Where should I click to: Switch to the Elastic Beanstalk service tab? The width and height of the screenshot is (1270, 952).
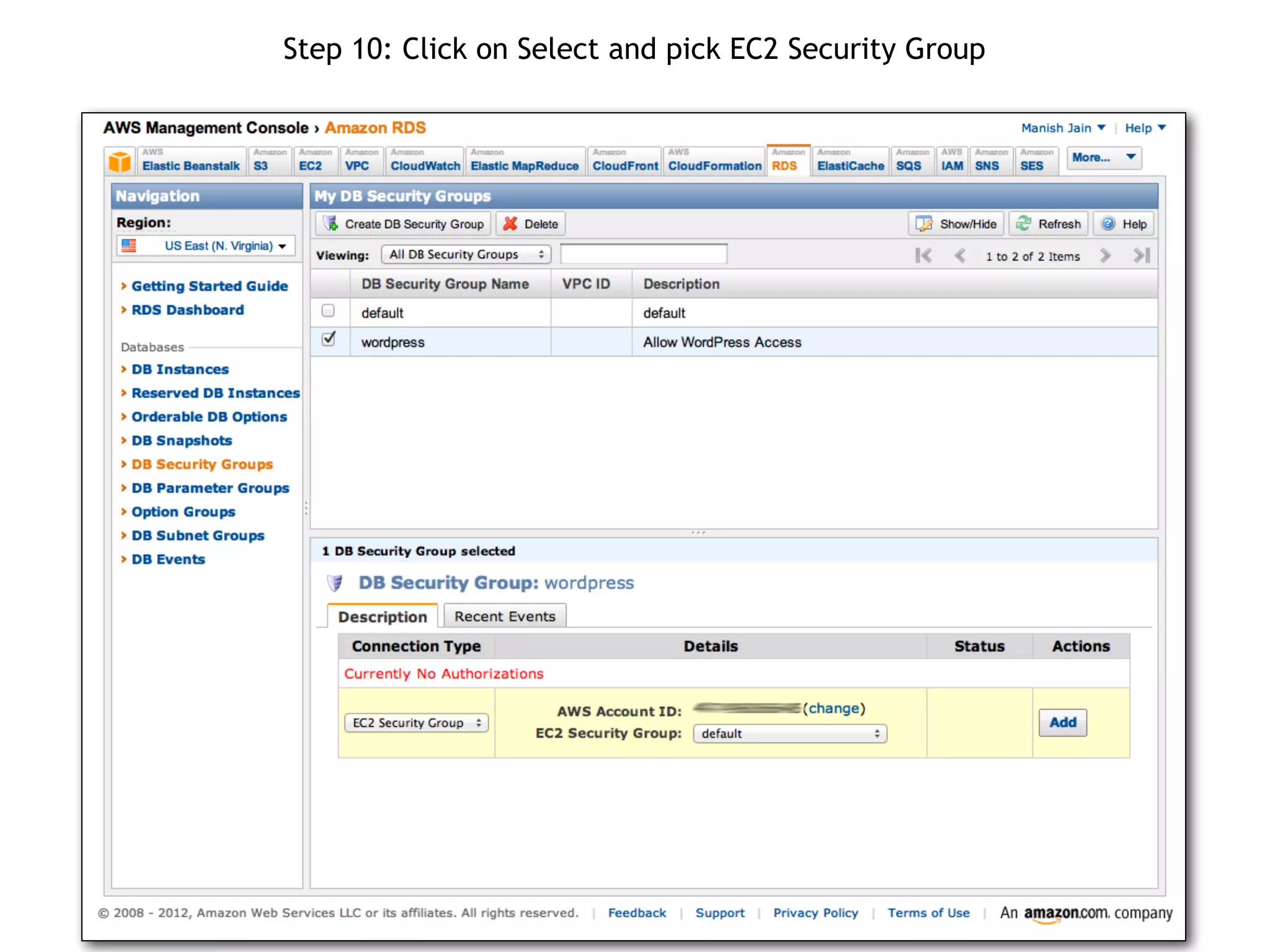(x=191, y=161)
